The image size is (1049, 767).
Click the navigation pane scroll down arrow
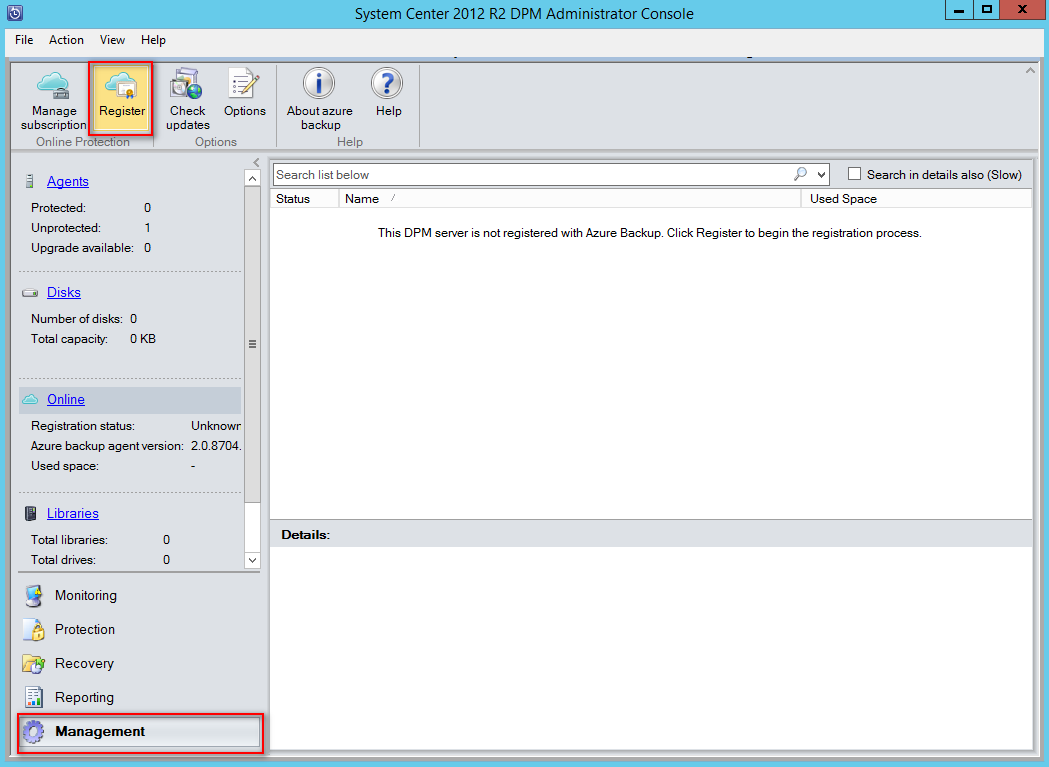252,560
